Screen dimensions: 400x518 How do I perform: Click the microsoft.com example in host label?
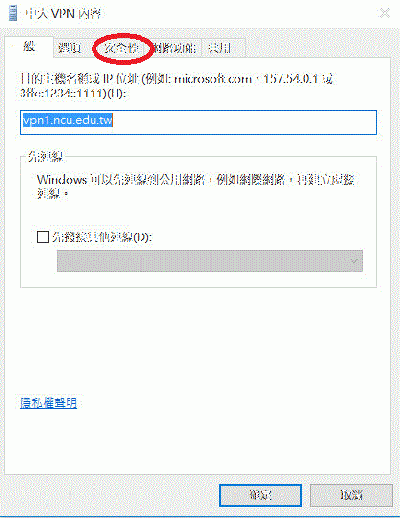click(213, 79)
